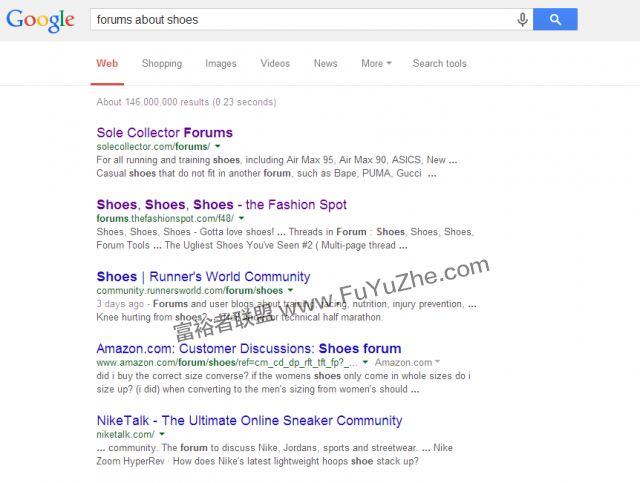The width and height of the screenshot is (640, 483).
Task: Open the More dropdown menu
Action: [x=376, y=64]
